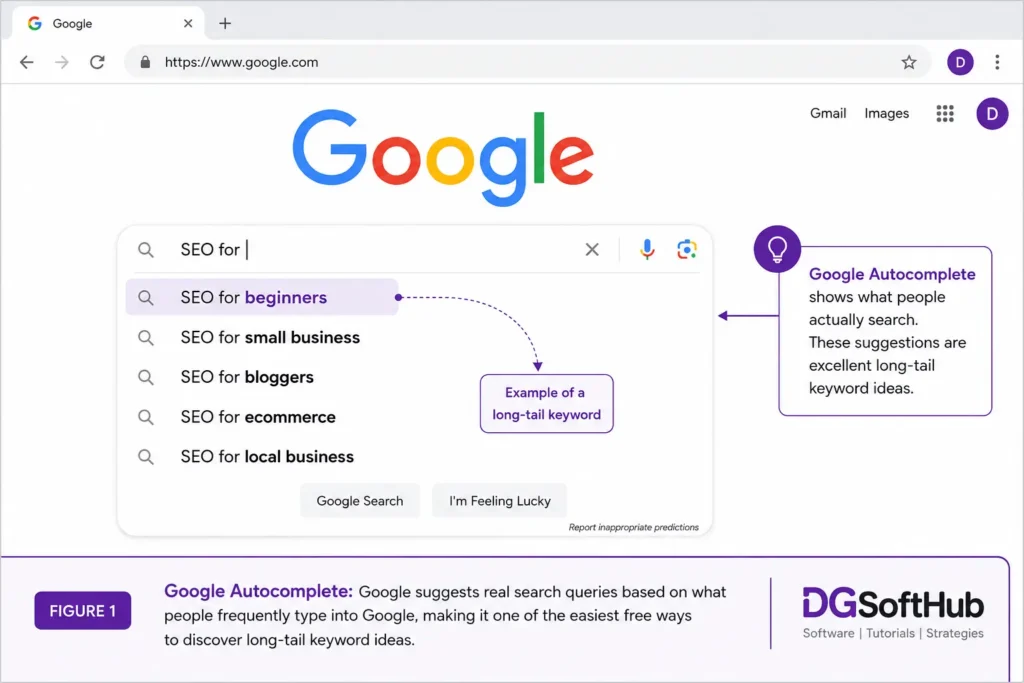Image resolution: width=1024 pixels, height=683 pixels.
Task: Reload the page with the refresh icon
Action: (x=97, y=62)
